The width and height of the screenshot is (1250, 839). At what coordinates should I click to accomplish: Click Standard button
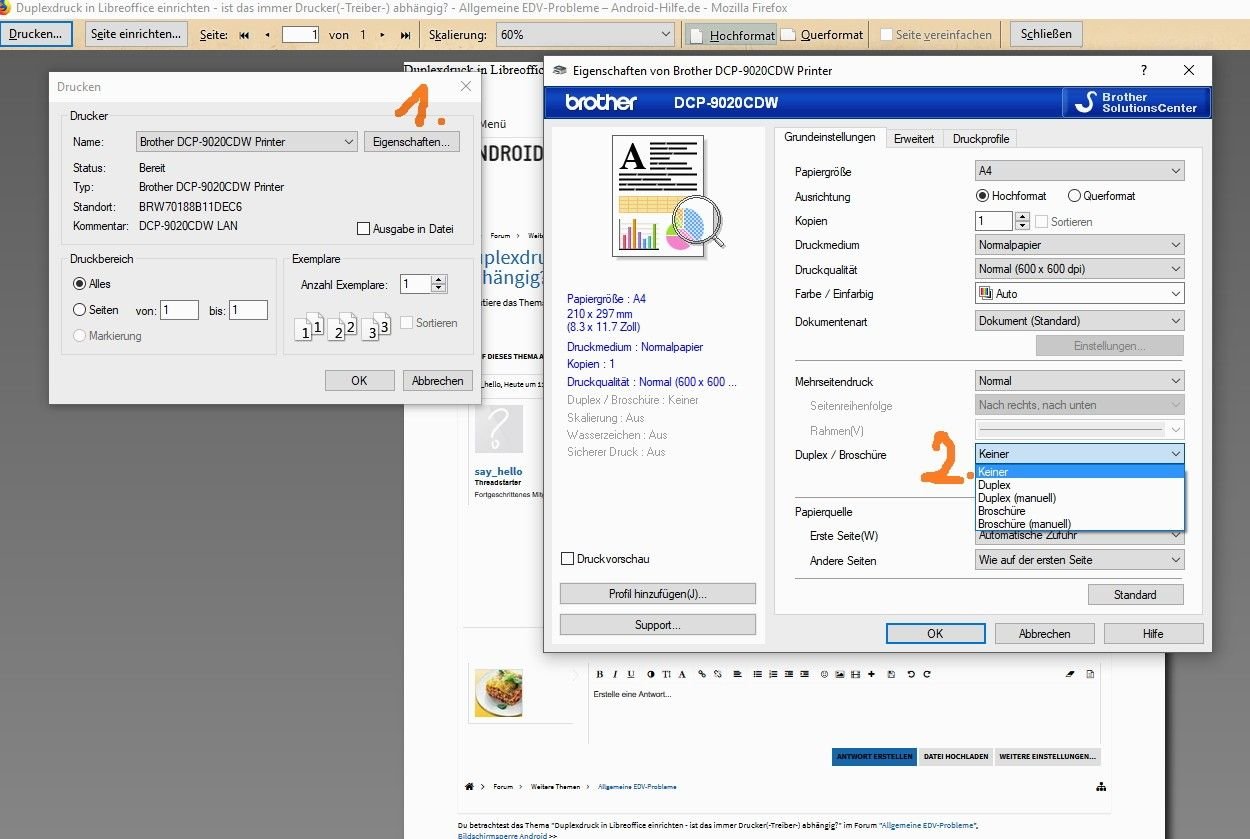(1135, 595)
